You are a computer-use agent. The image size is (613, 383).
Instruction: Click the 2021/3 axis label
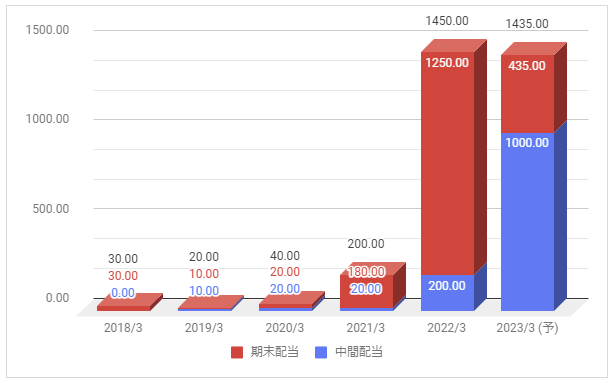366,328
